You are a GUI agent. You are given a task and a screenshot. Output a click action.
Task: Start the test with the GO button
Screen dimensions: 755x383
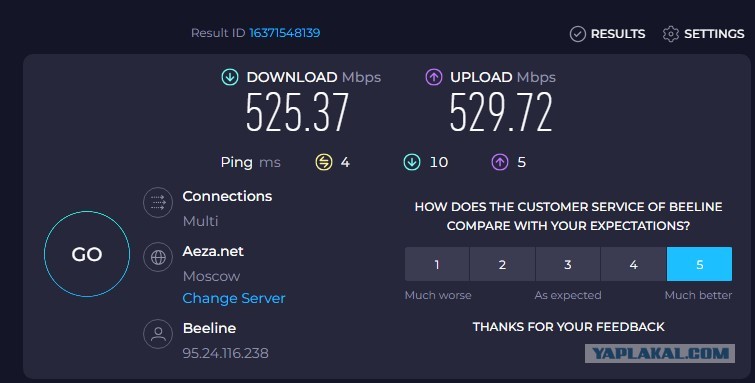(x=87, y=254)
